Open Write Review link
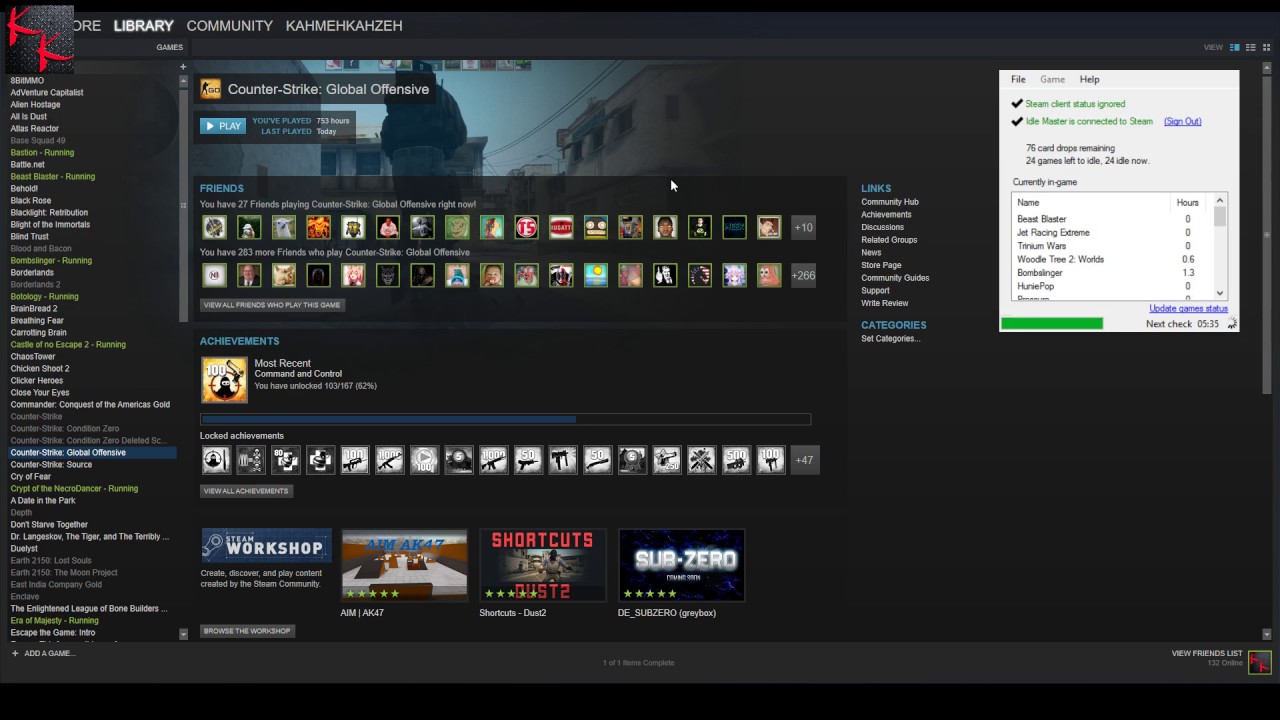The image size is (1280, 720). 885,303
